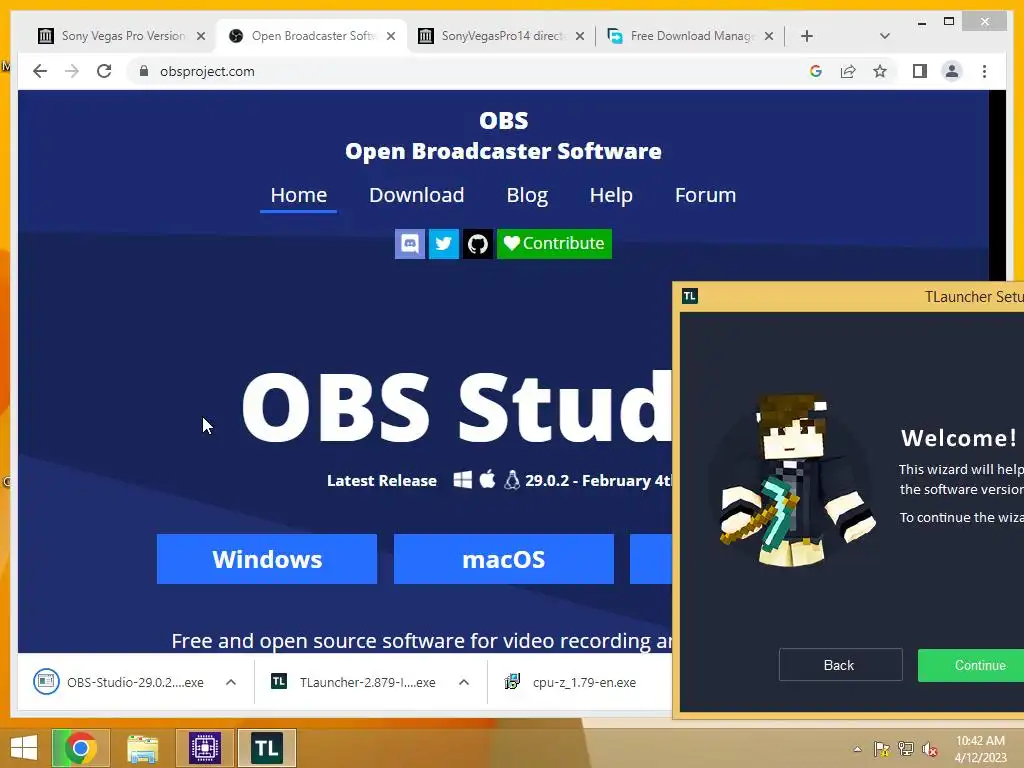Click Continue in TLauncher Setup
This screenshot has height=768, width=1024.
(971, 665)
